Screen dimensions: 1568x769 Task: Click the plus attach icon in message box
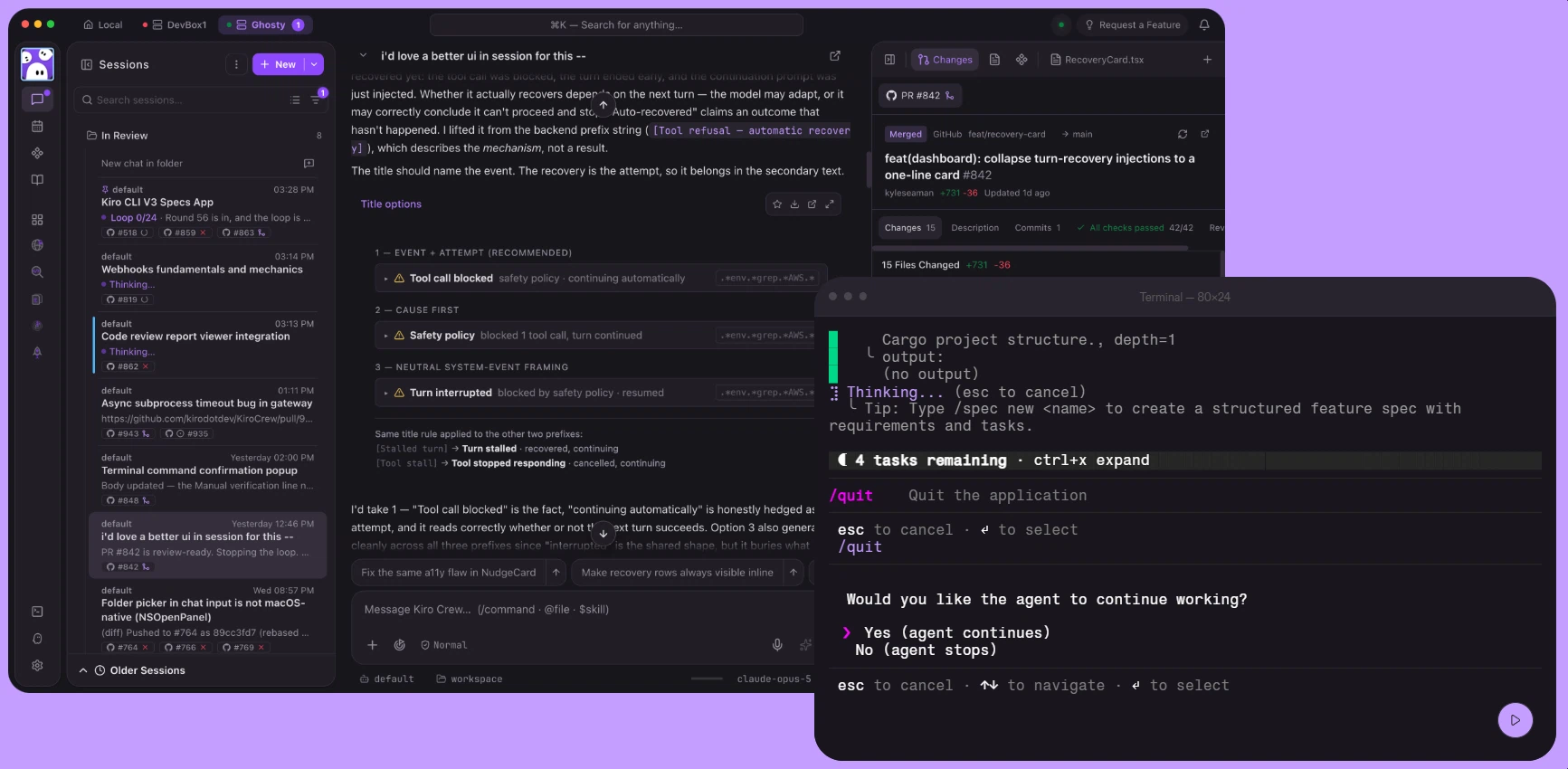tap(372, 645)
